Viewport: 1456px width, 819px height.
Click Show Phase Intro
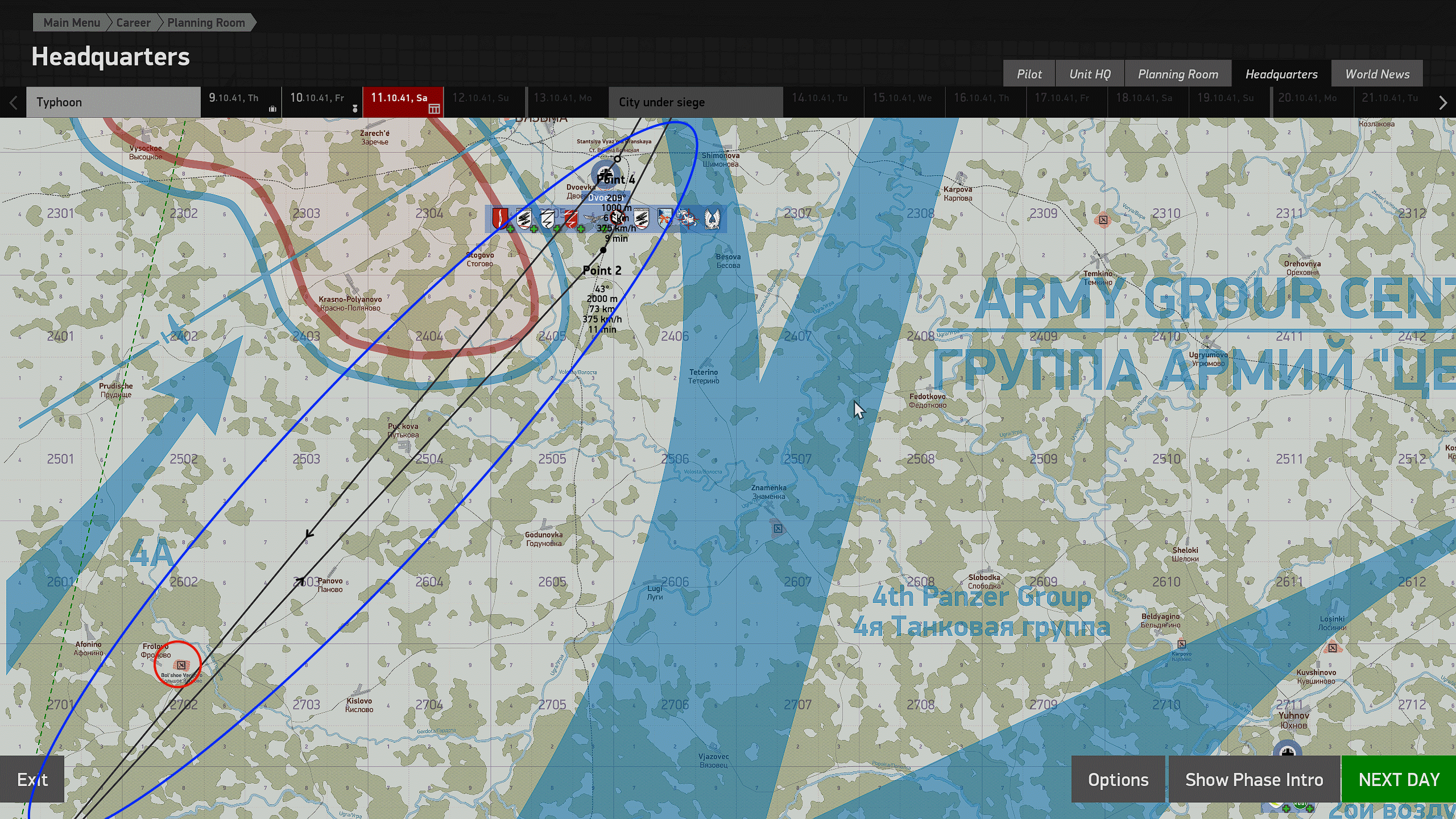(1254, 779)
